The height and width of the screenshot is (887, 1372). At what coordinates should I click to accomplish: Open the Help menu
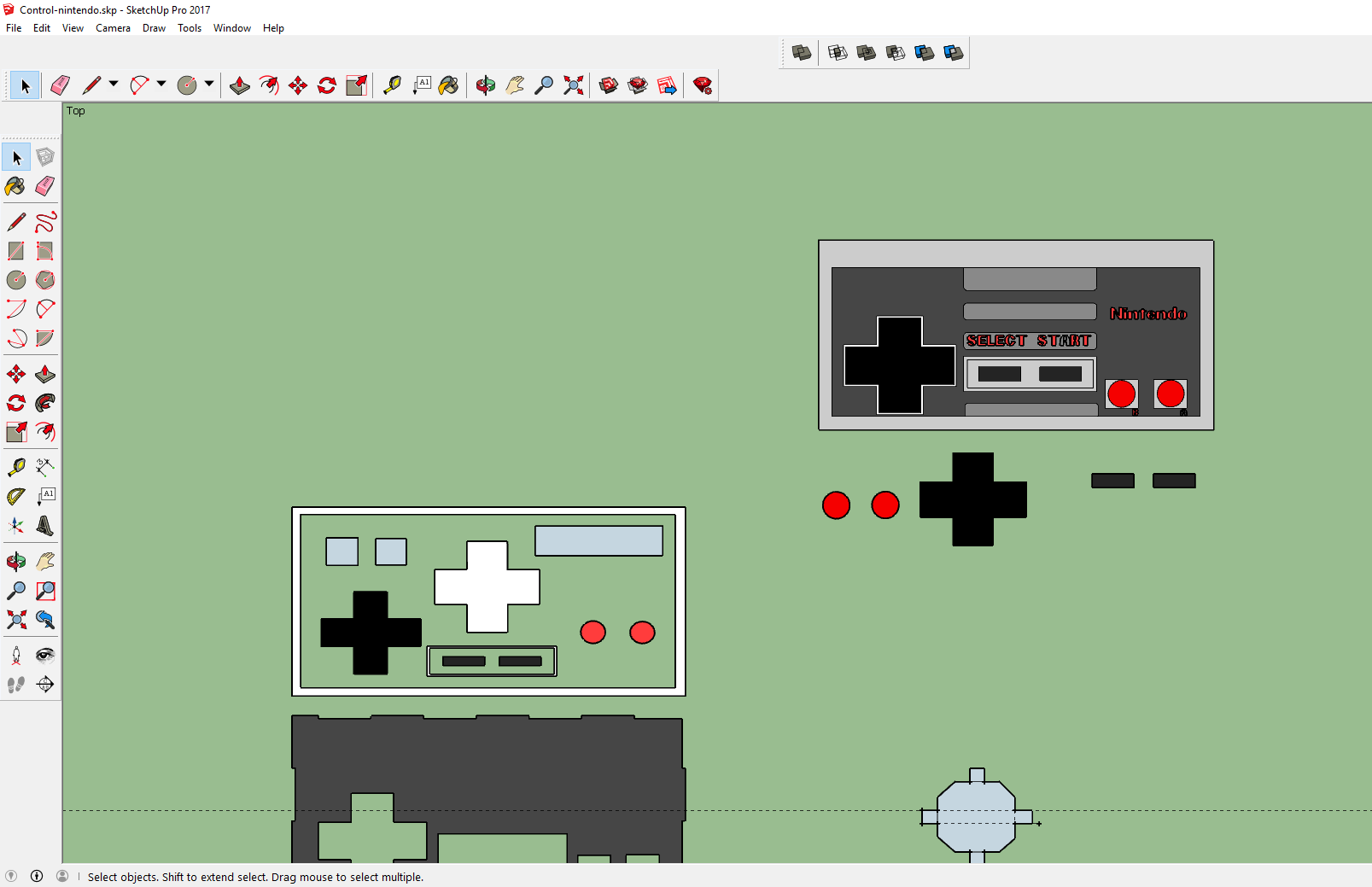(x=273, y=28)
